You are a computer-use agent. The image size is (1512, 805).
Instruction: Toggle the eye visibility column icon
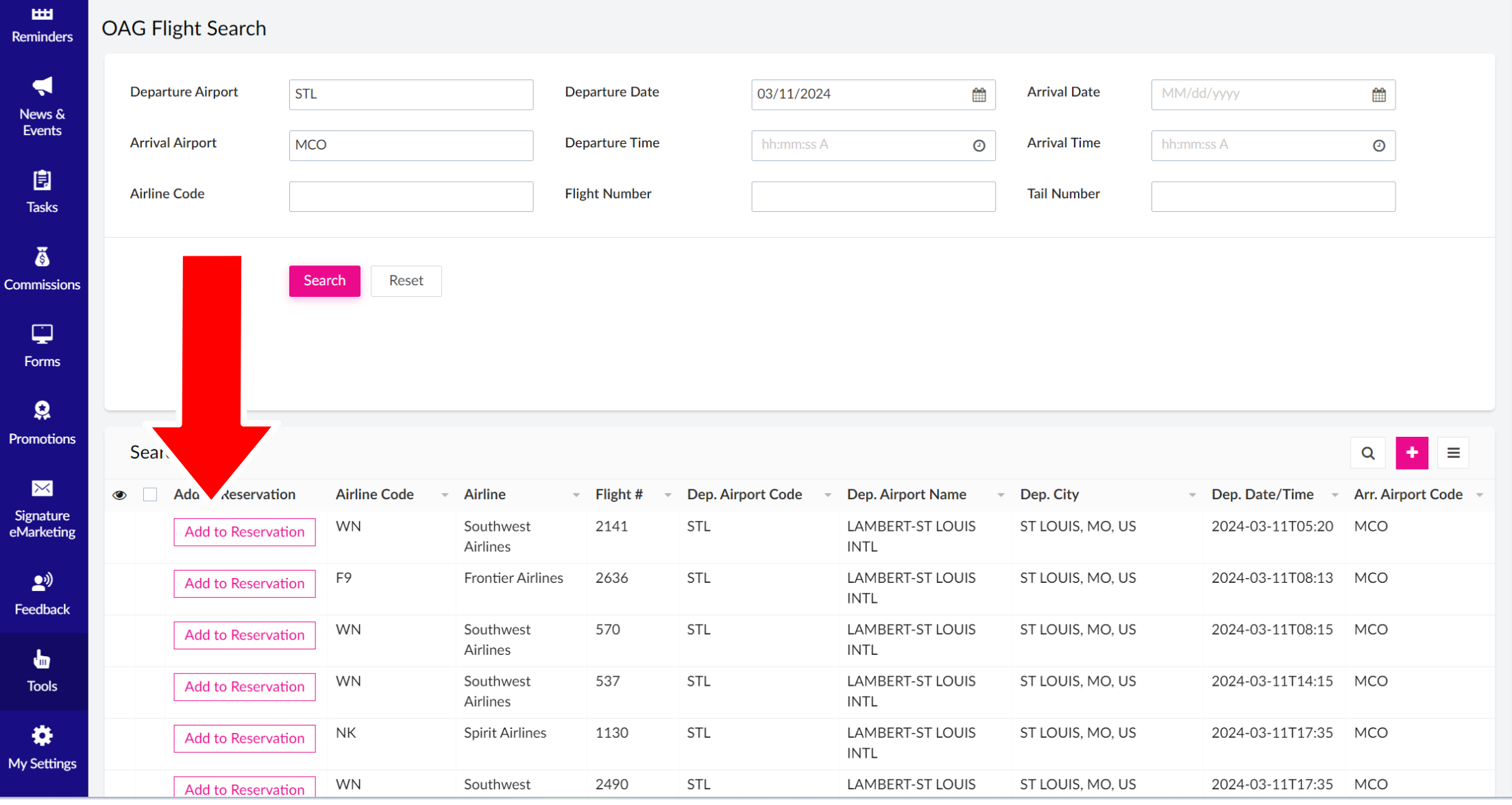click(119, 495)
